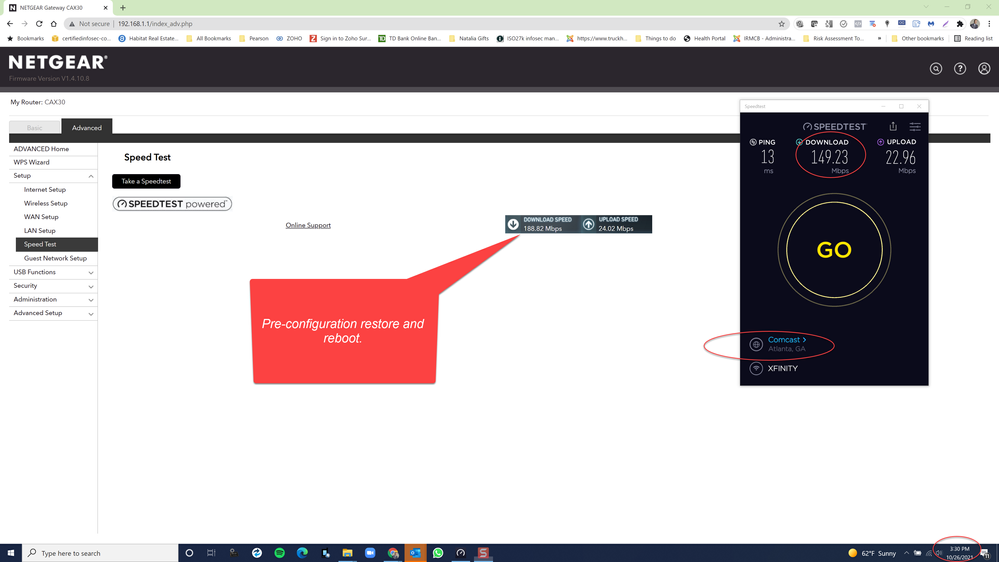
Task: Close the NETGEAR Gateway CAX30 tab
Action: click(105, 8)
